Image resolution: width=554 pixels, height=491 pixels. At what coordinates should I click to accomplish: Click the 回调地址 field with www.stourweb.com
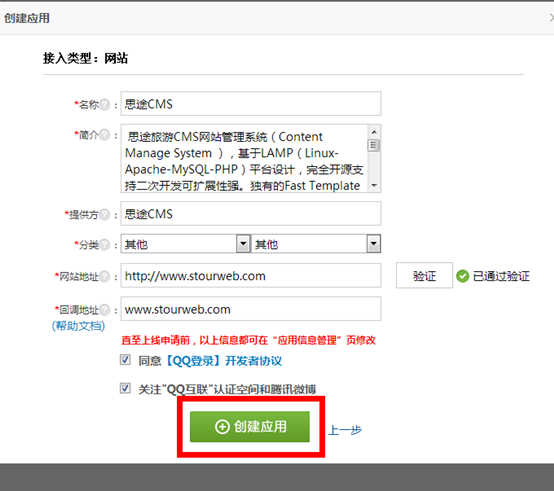(x=251, y=309)
